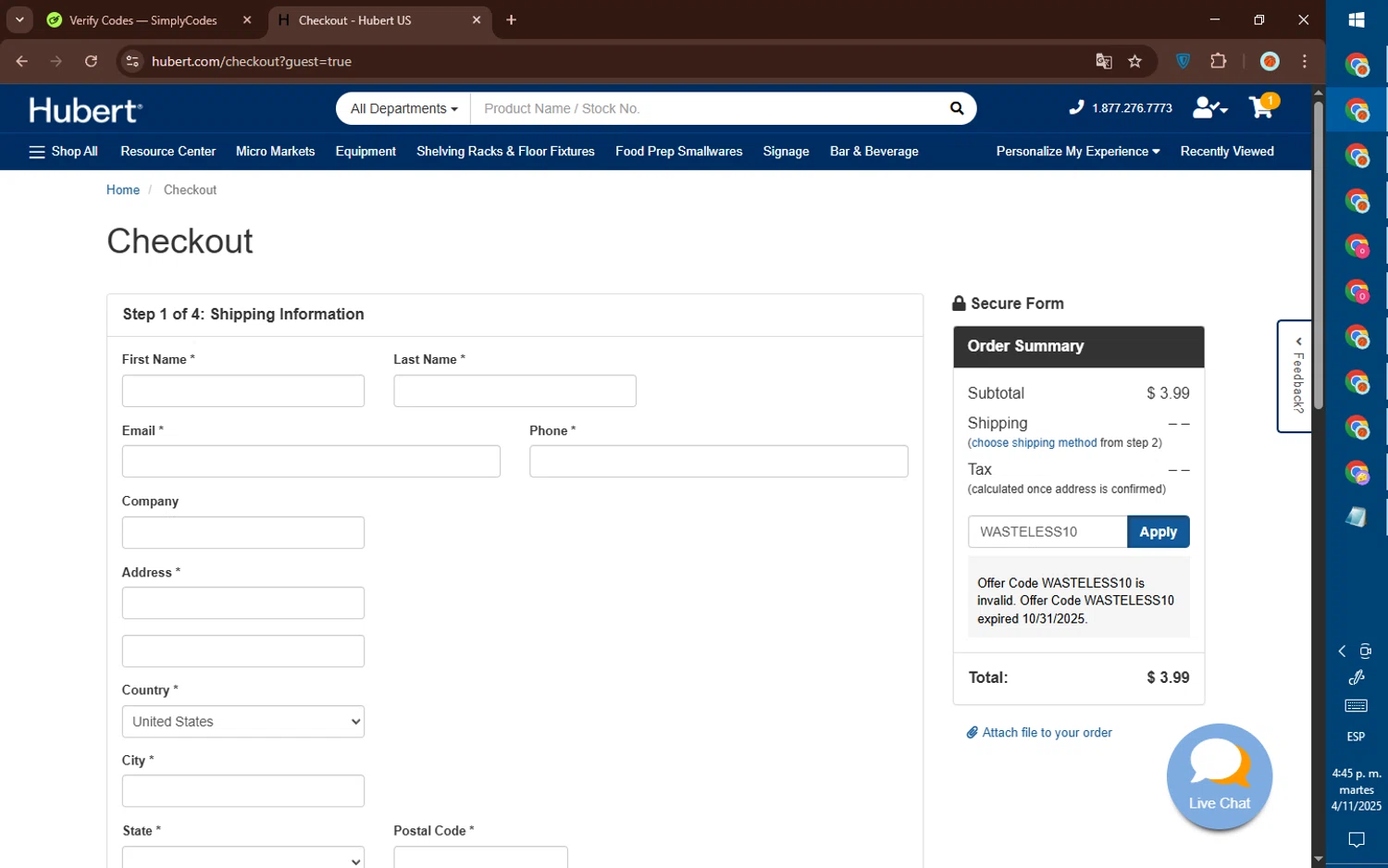Click the First Name field
Image resolution: width=1388 pixels, height=868 pixels.
pyautogui.click(x=243, y=391)
